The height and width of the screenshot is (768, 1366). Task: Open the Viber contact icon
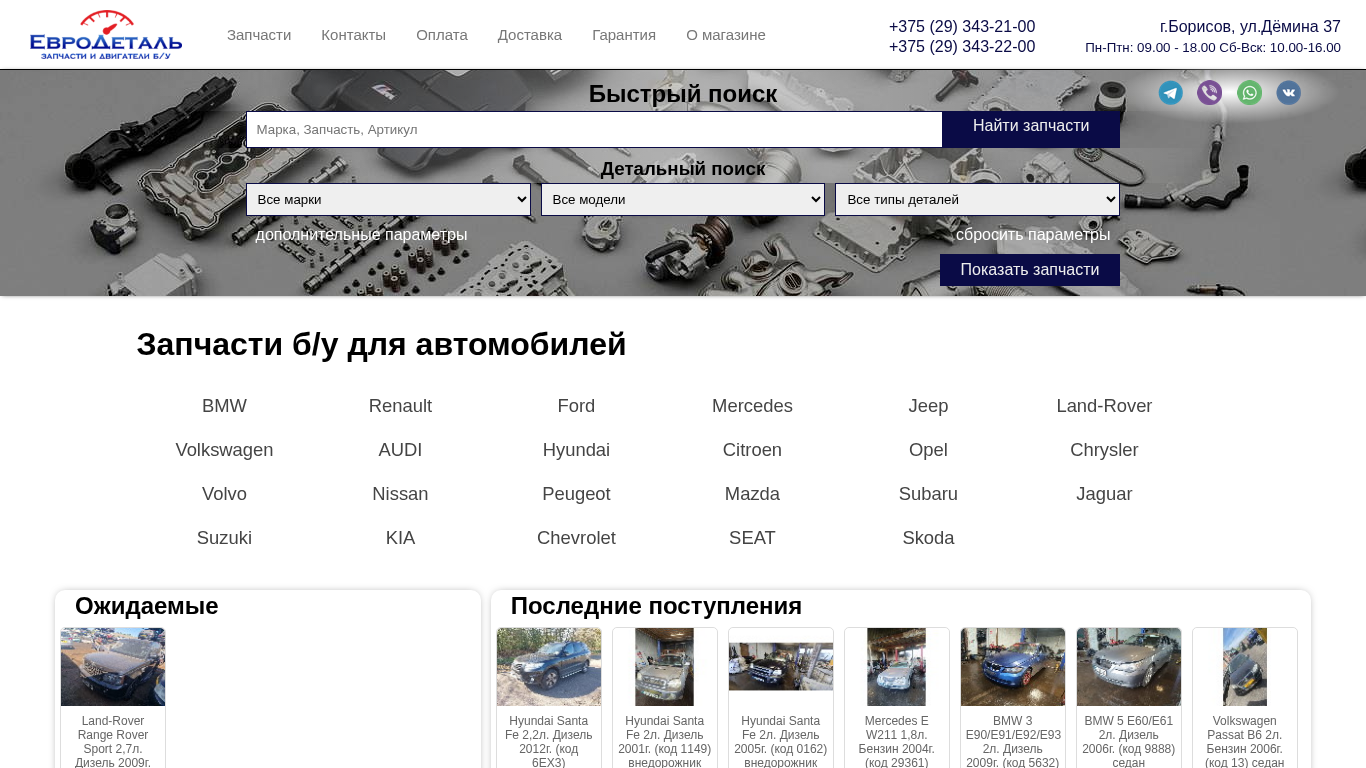1210,93
